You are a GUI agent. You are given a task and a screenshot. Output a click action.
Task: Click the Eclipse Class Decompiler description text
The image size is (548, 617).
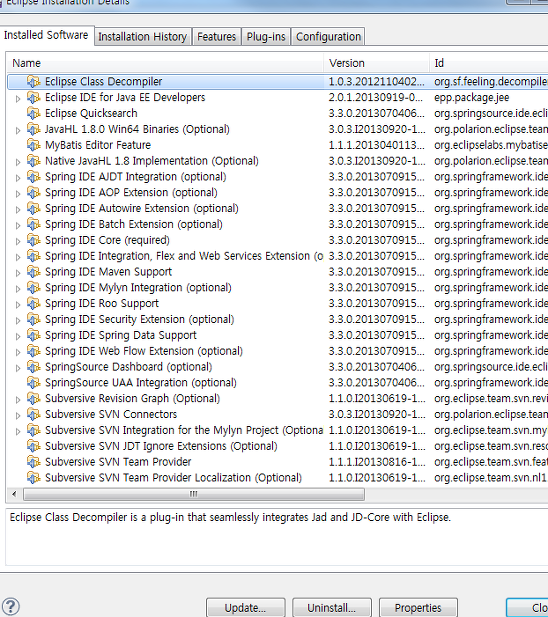click(x=230, y=517)
